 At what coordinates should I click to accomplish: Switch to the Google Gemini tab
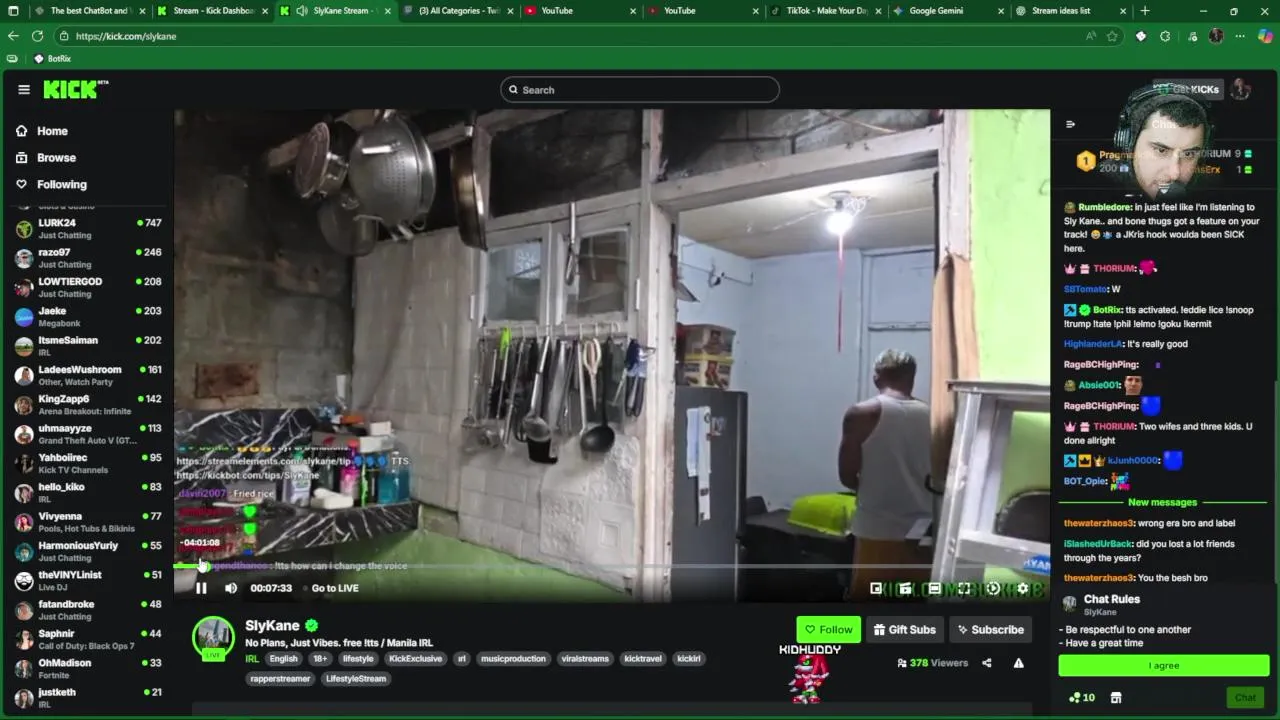[946, 11]
